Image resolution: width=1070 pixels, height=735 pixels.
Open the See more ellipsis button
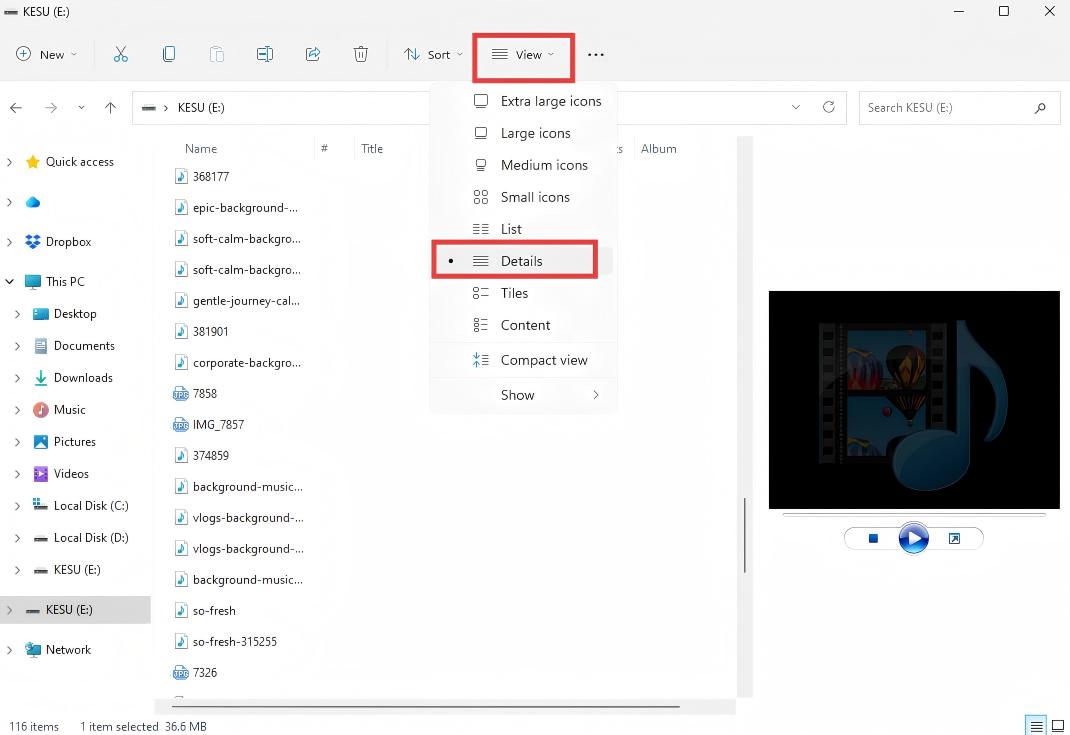coord(596,55)
